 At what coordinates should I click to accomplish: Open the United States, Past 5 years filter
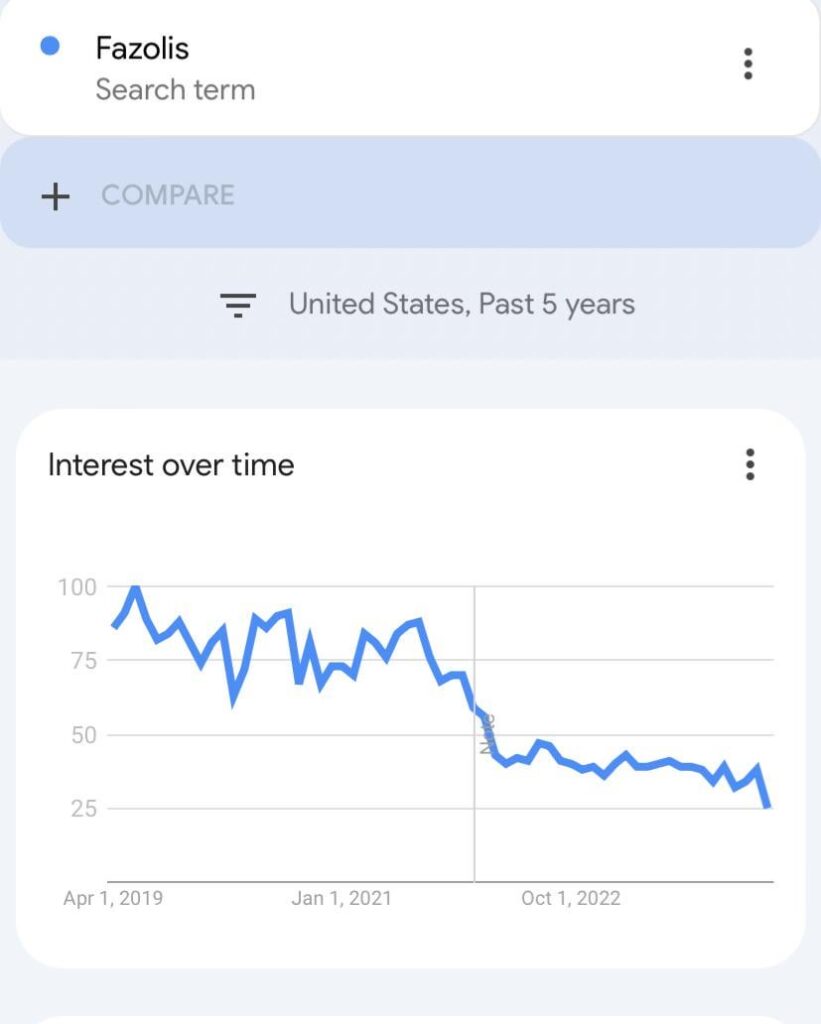pyautogui.click(x=461, y=304)
